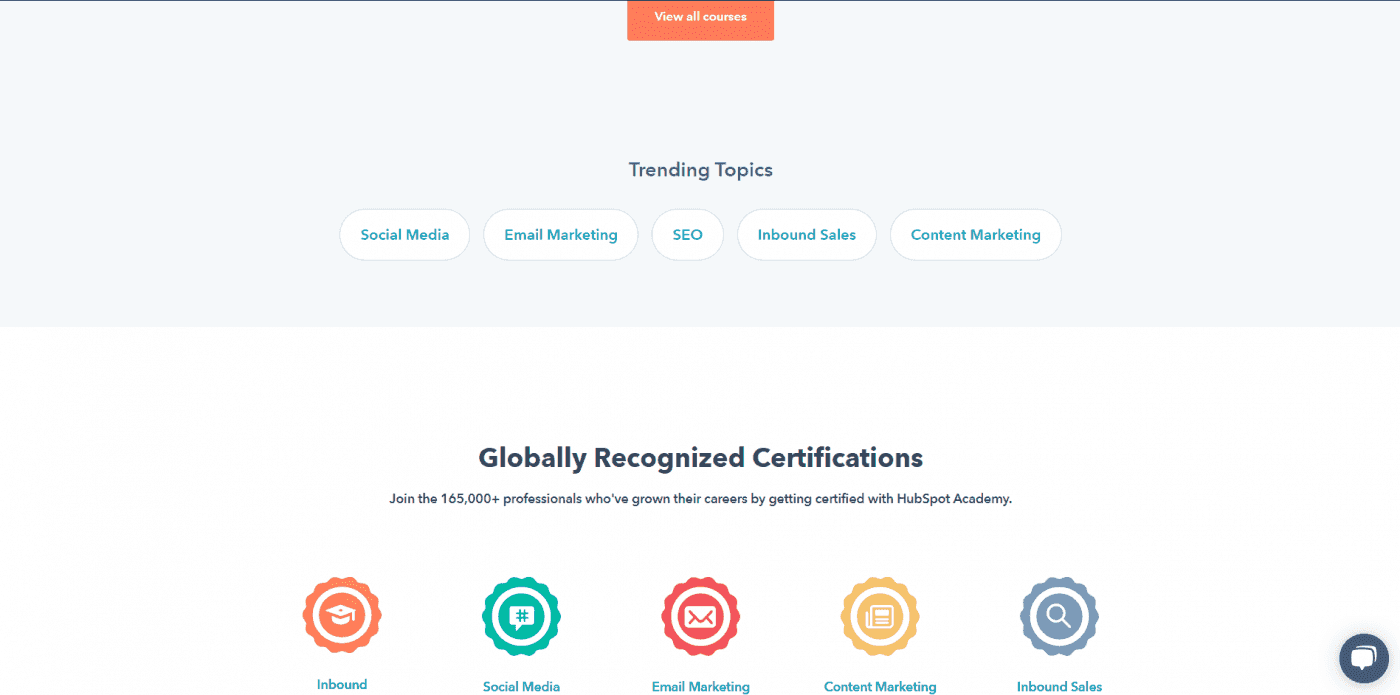Open the Inbound Sales certification link text
The height and width of the screenshot is (695, 1400).
click(x=1059, y=687)
